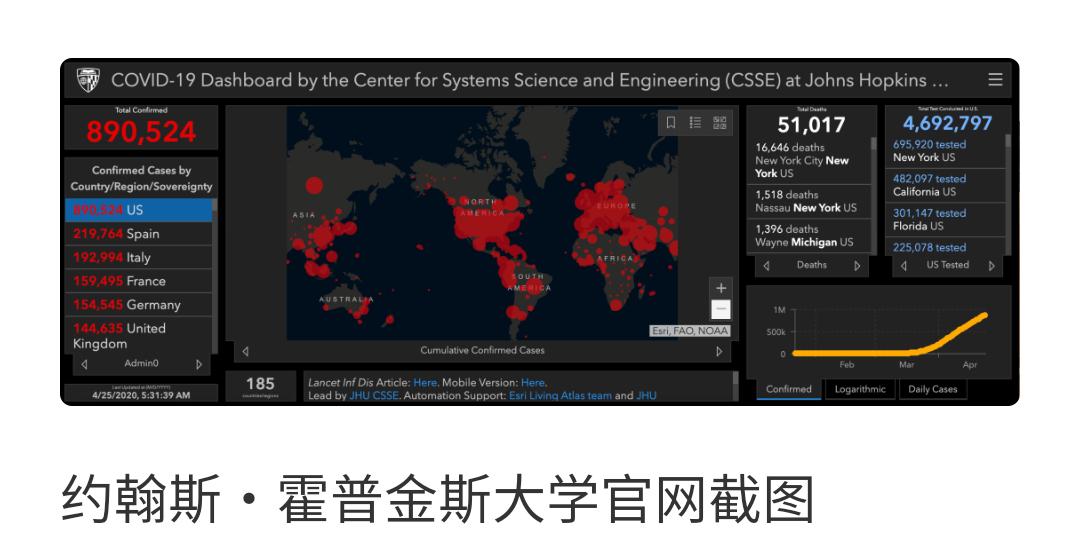Select the 482,097 tested California entry

click(x=946, y=185)
